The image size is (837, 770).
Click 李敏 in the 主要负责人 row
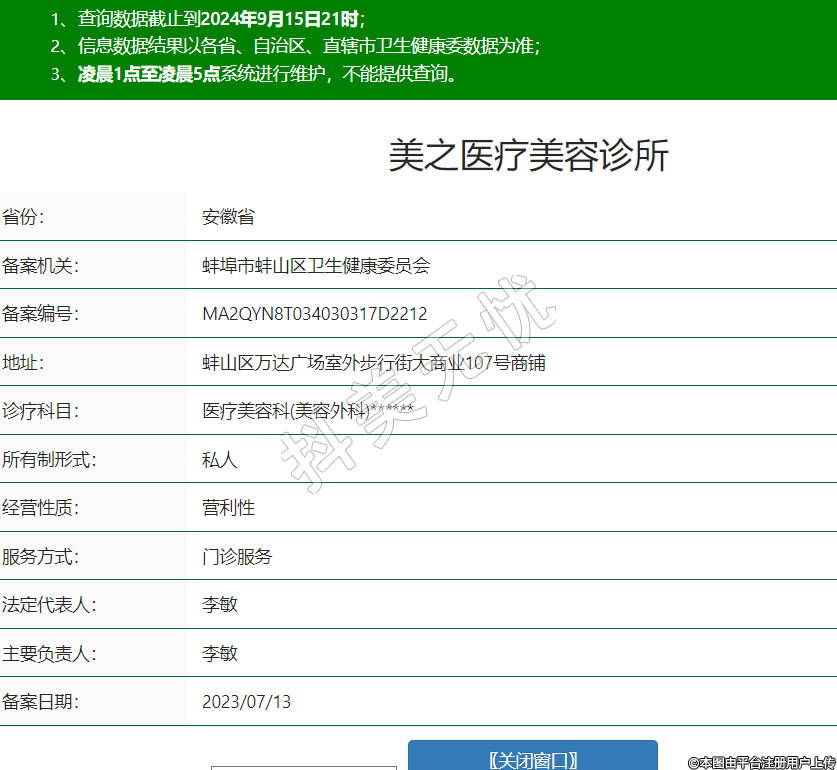click(220, 653)
